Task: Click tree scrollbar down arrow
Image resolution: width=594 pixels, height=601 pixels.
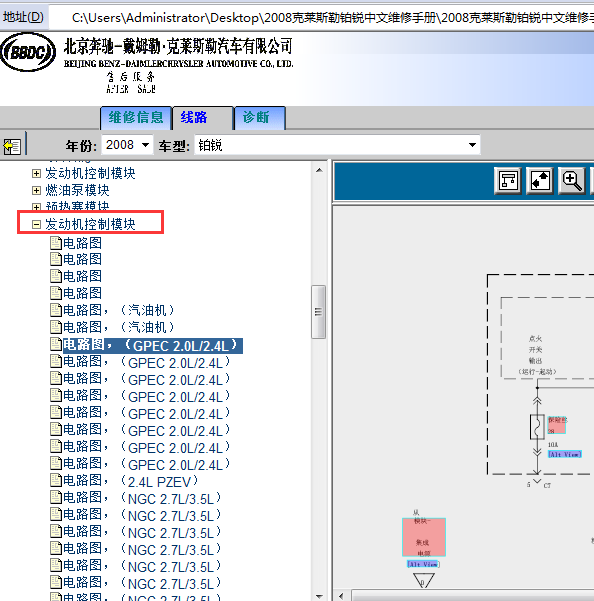Action: pos(319,596)
